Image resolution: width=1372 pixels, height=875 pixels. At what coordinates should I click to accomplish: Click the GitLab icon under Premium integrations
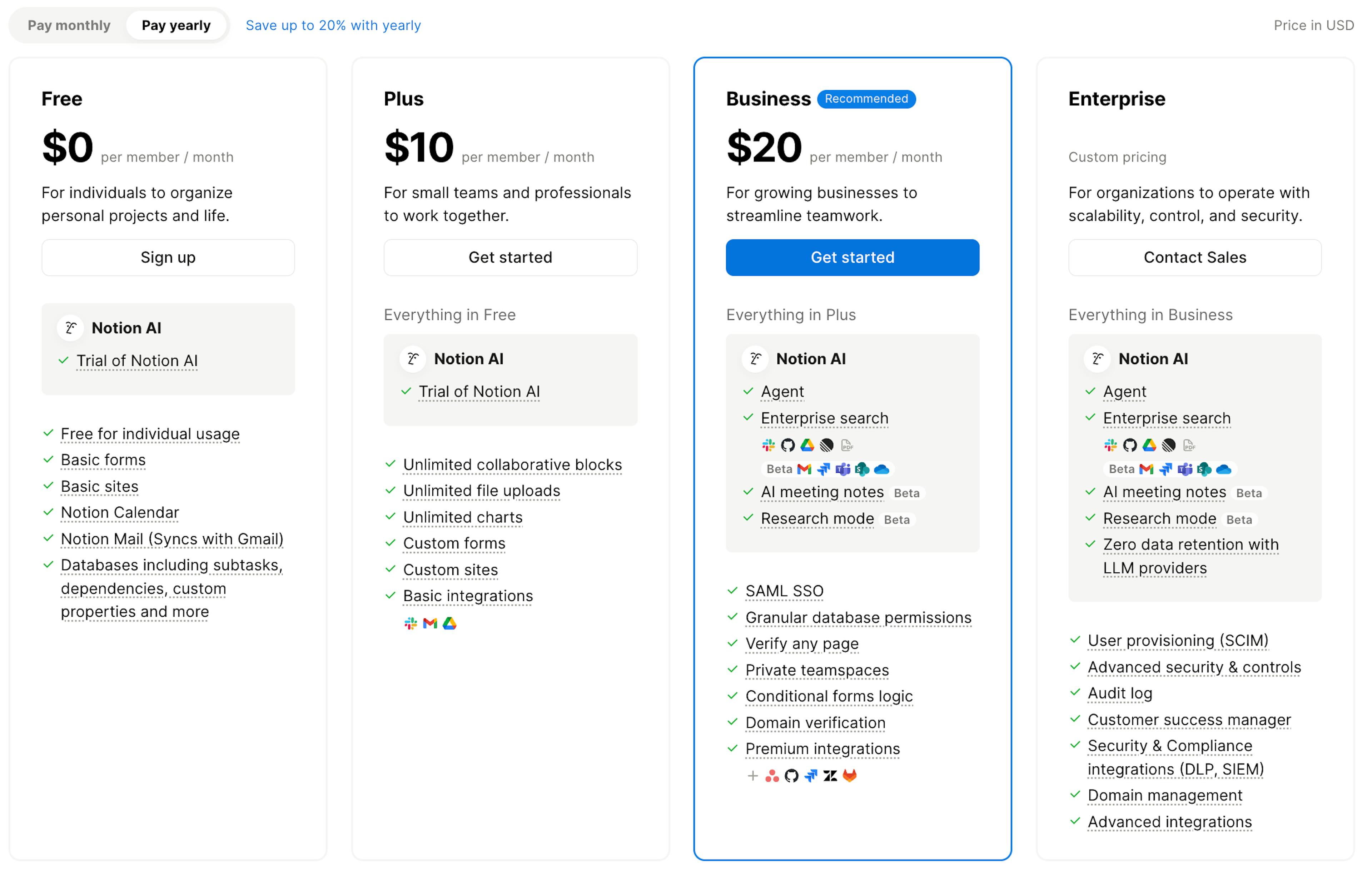point(850,776)
